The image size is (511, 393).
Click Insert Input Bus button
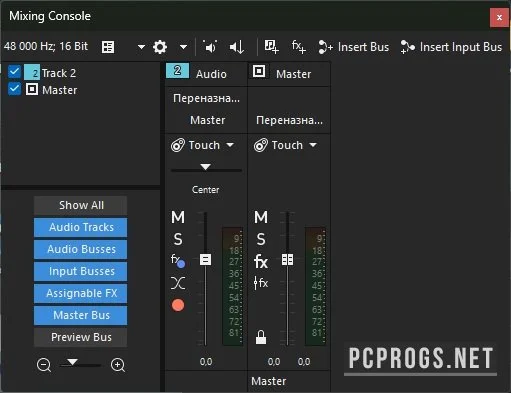(451, 47)
